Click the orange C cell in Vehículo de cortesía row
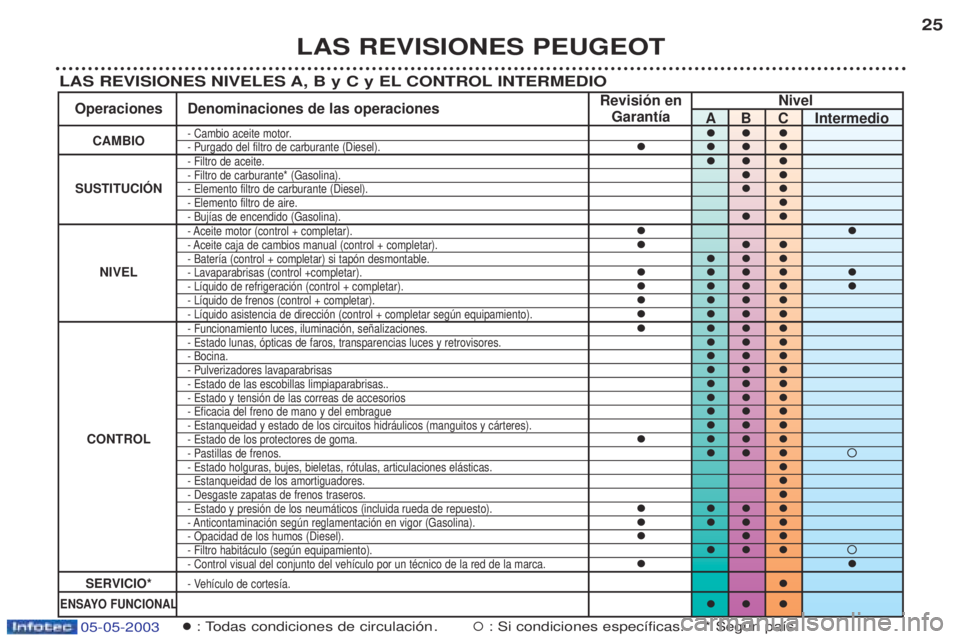The width and height of the screenshot is (960, 639). [x=783, y=583]
